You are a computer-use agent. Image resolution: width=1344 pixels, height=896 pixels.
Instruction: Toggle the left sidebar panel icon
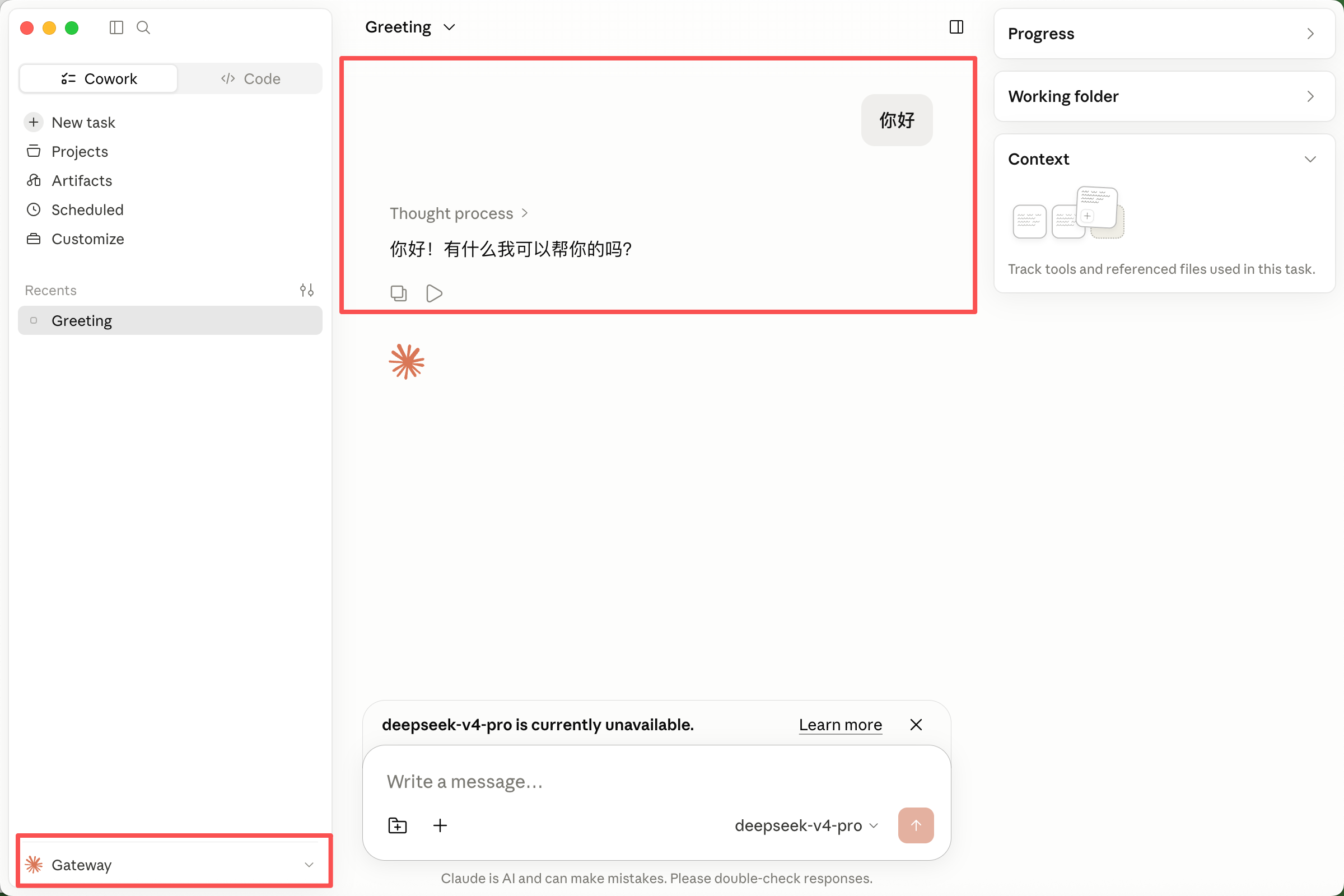(116, 27)
